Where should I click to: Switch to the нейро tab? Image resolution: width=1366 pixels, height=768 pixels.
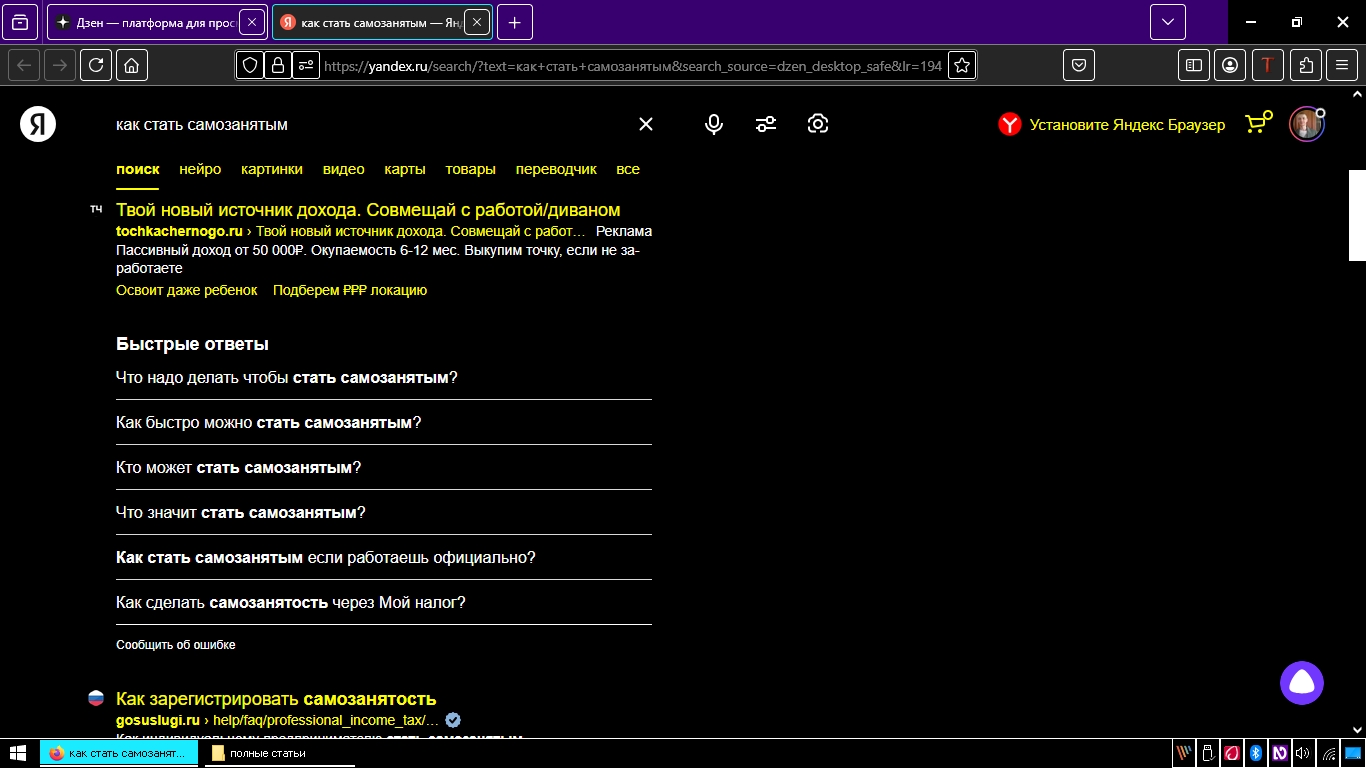coord(200,169)
